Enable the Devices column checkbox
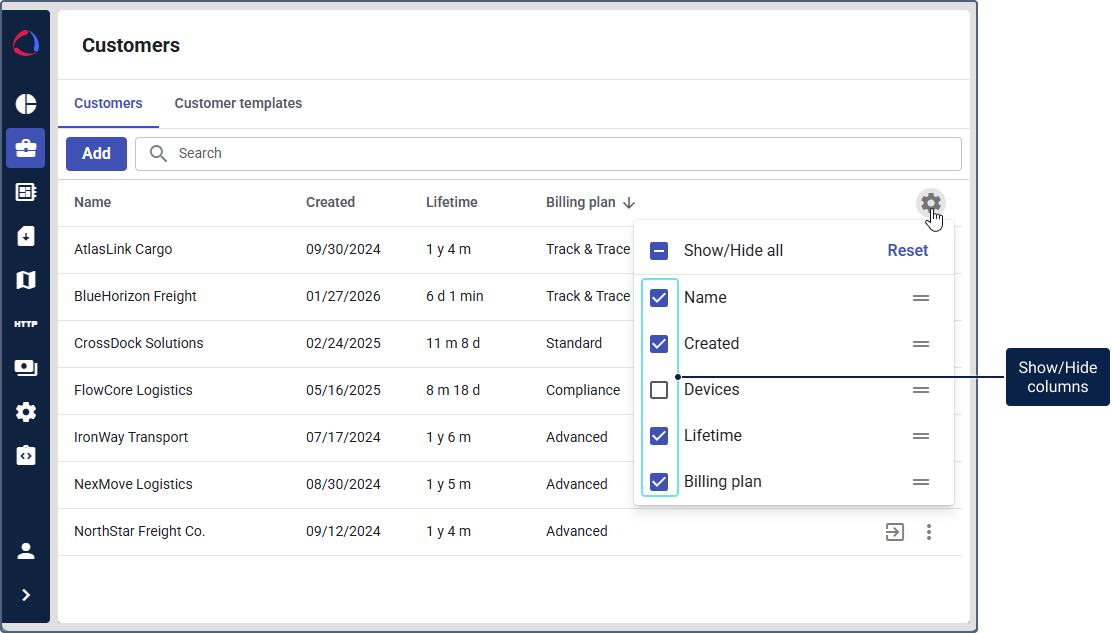The image size is (1112, 633). (x=659, y=390)
